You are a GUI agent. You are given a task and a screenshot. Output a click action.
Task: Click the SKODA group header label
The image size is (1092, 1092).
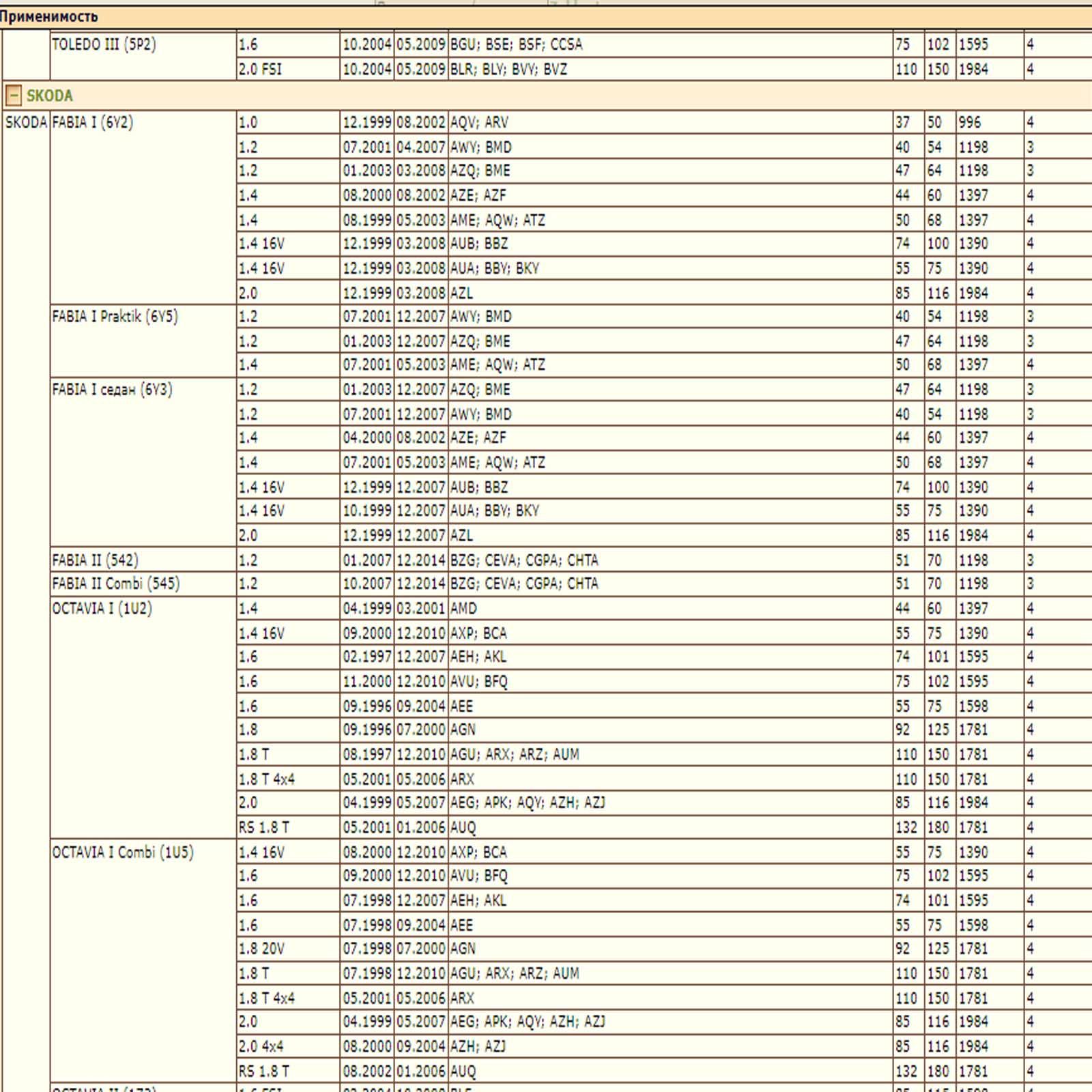click(49, 96)
